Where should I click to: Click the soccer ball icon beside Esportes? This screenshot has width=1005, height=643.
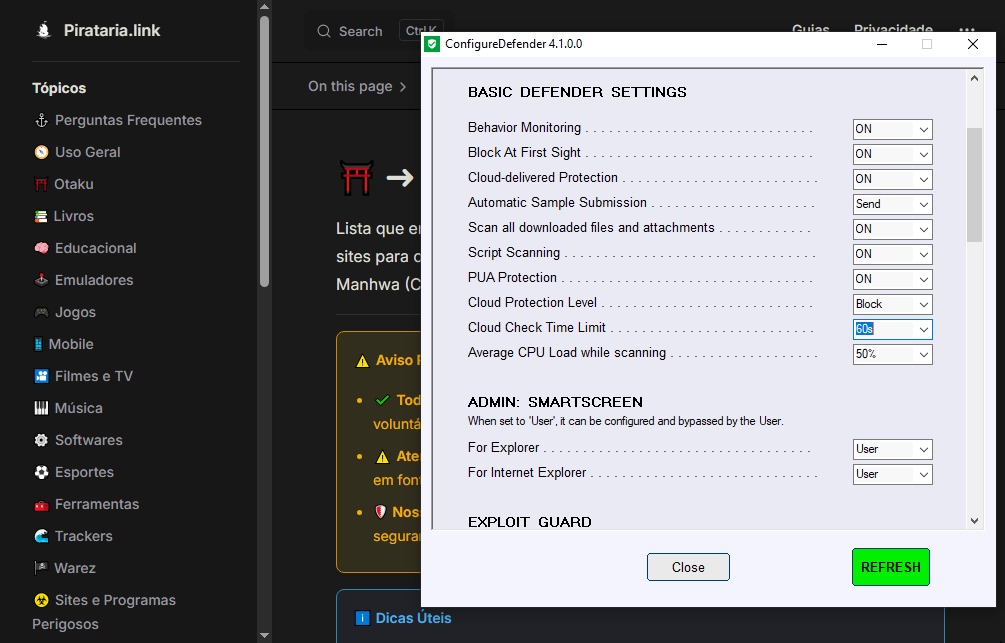click(x=41, y=472)
